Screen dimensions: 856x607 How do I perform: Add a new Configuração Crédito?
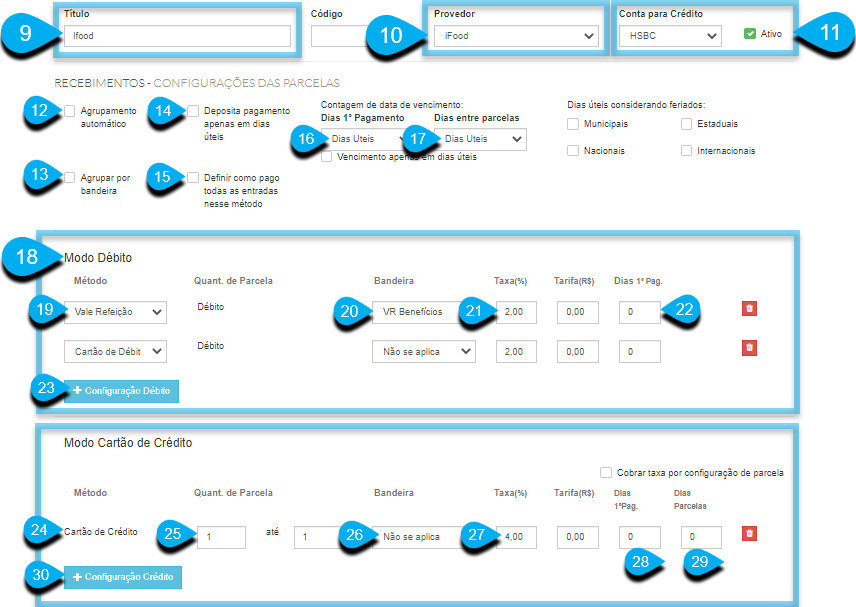coord(123,577)
